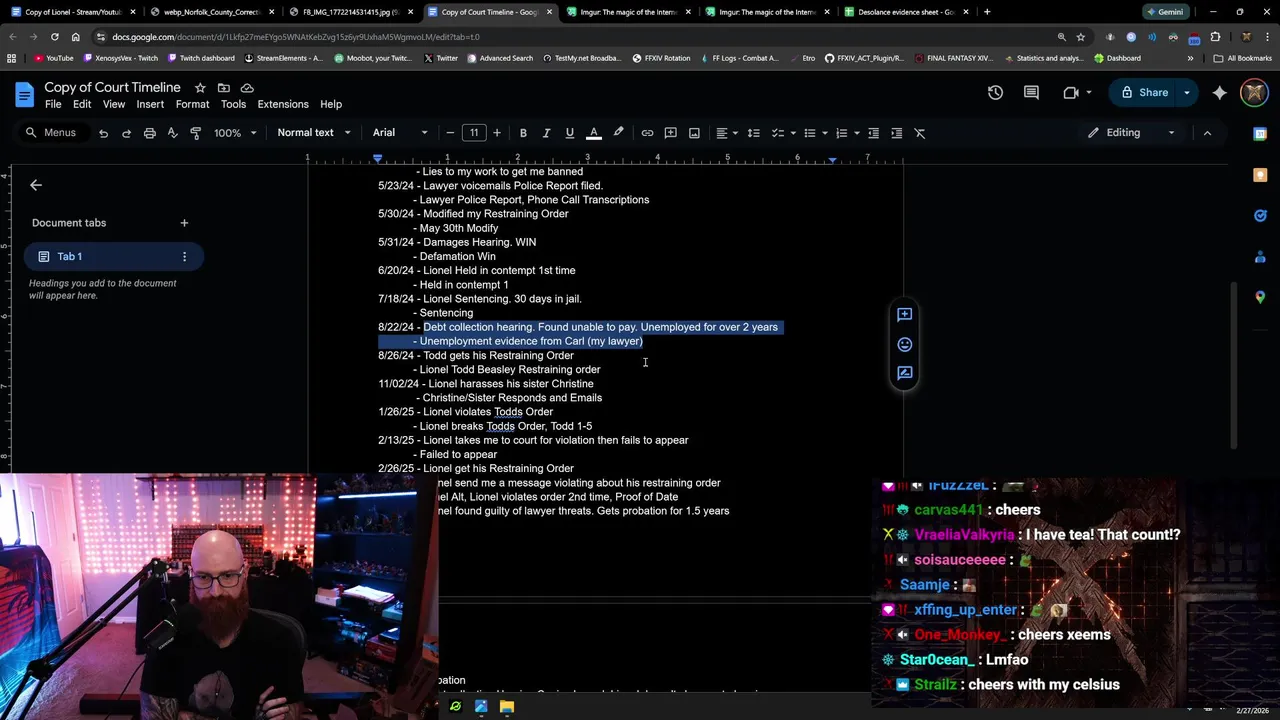Print the document using the printer icon
The height and width of the screenshot is (720, 1280).
coord(149,133)
